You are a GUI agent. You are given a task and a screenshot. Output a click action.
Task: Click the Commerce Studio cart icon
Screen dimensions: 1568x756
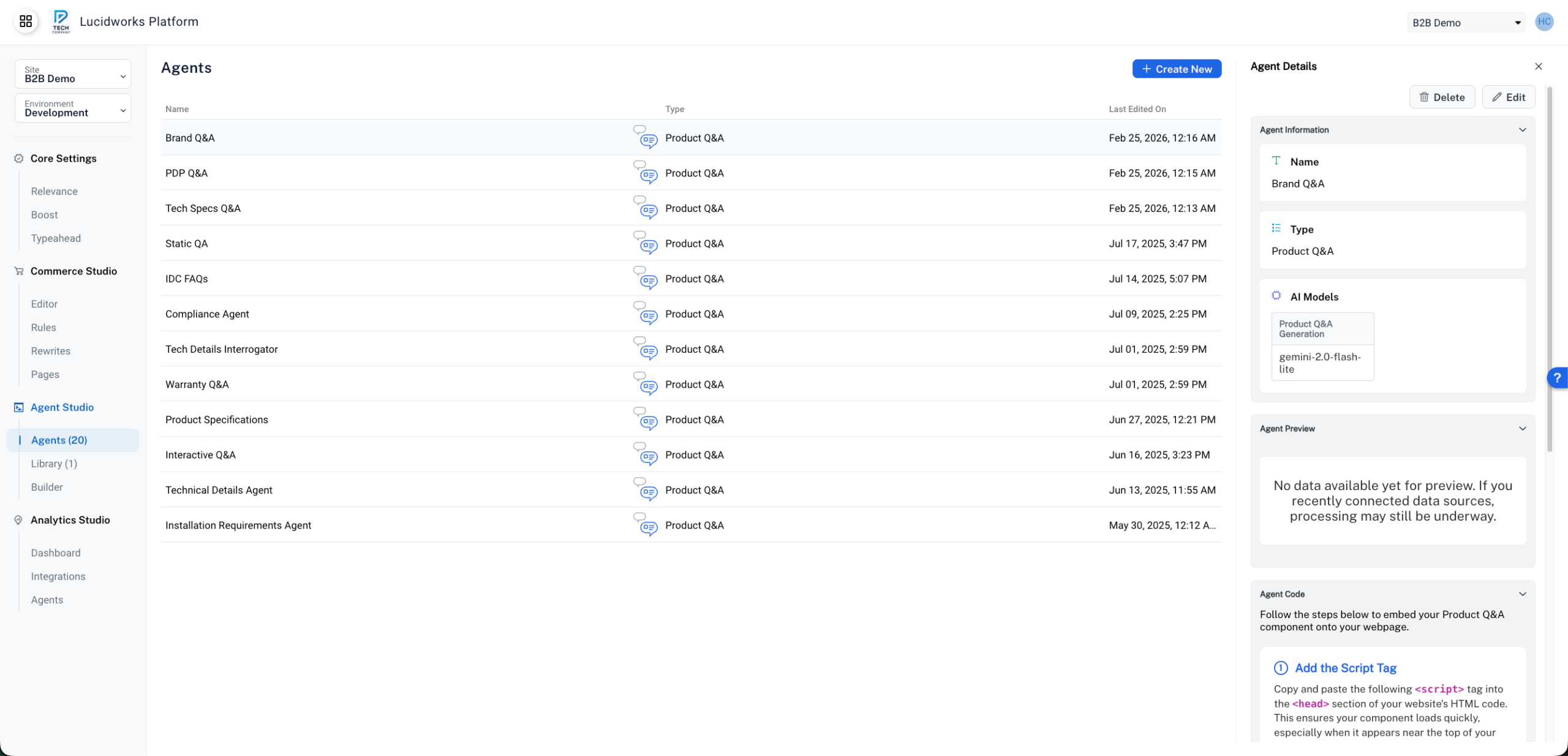point(19,271)
